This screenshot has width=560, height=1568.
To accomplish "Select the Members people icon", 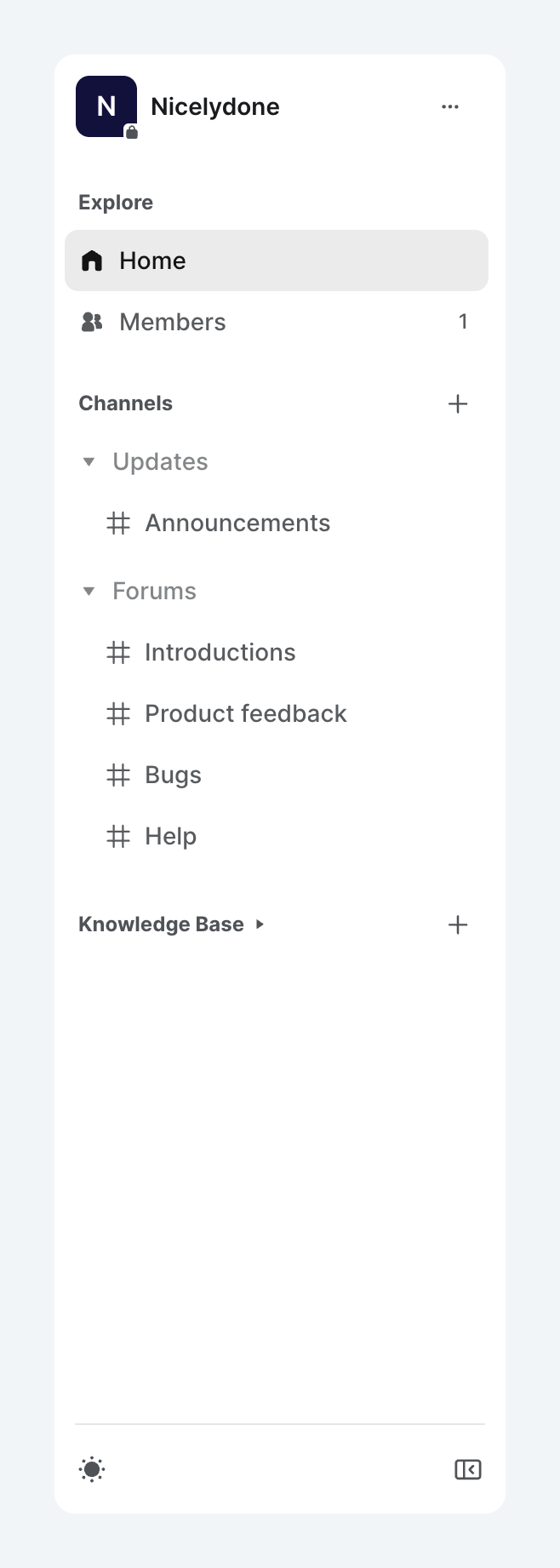I will 91,322.
